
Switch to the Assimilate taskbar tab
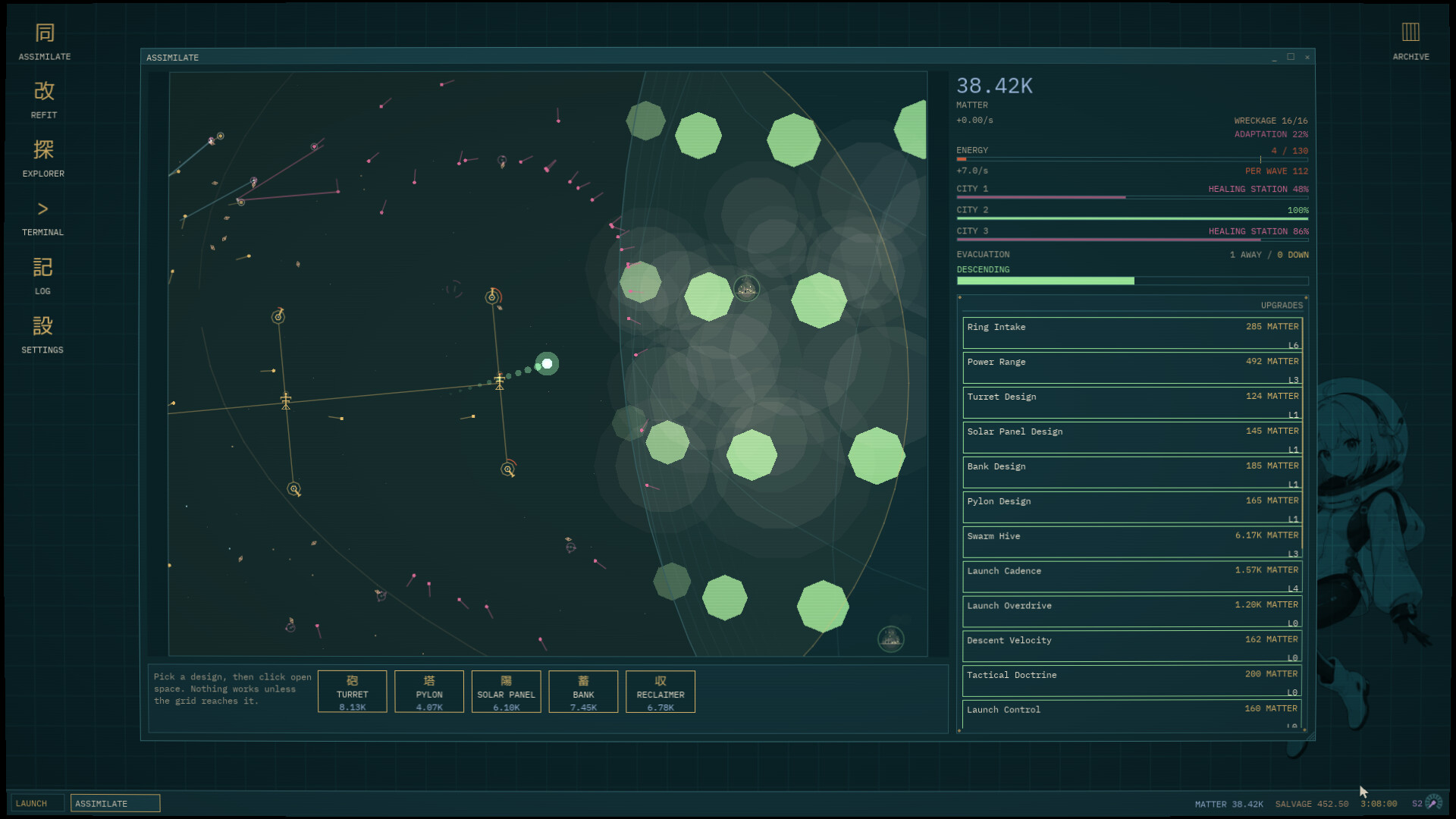coord(115,803)
